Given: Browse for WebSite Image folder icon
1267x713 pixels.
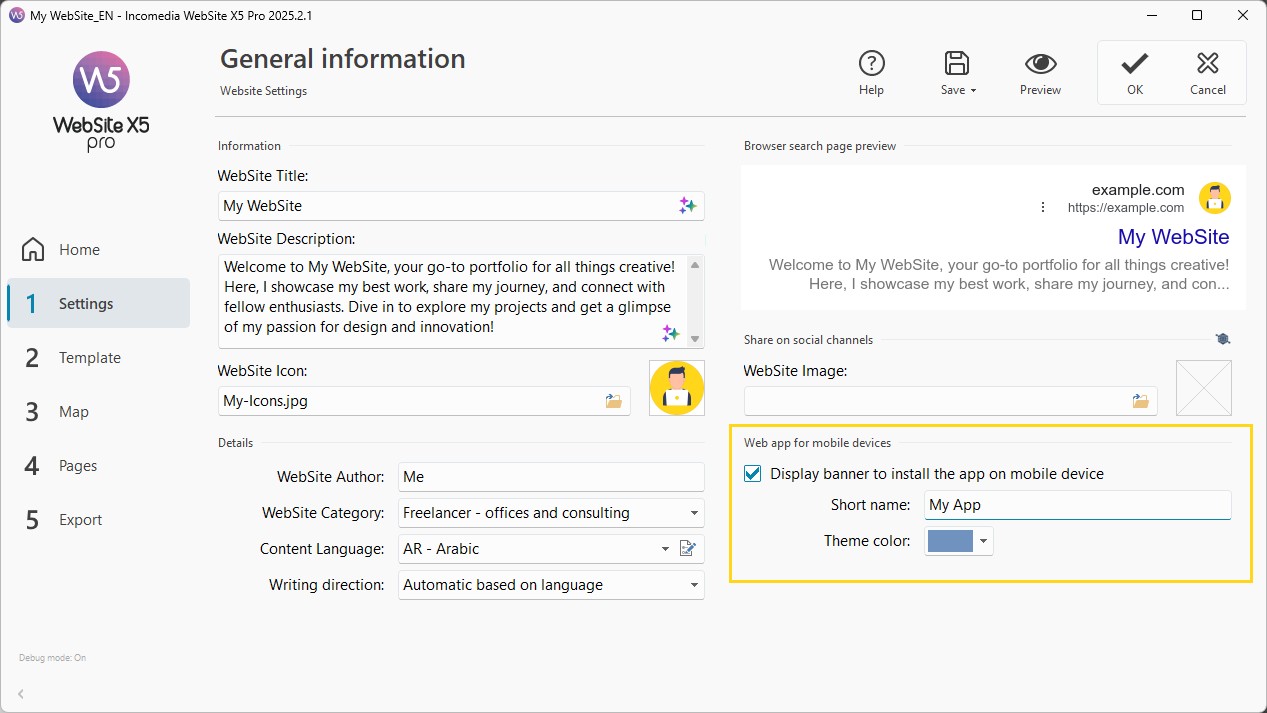Looking at the screenshot, I should tap(1140, 401).
